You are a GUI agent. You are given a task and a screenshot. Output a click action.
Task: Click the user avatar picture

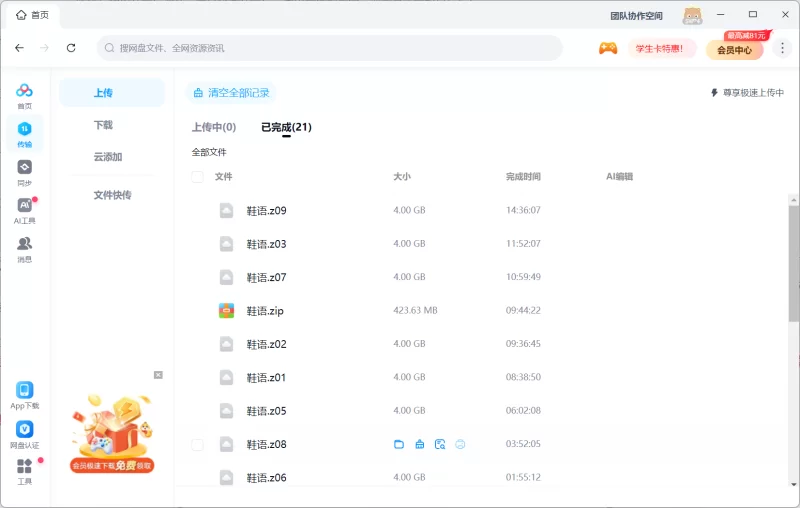pos(692,15)
